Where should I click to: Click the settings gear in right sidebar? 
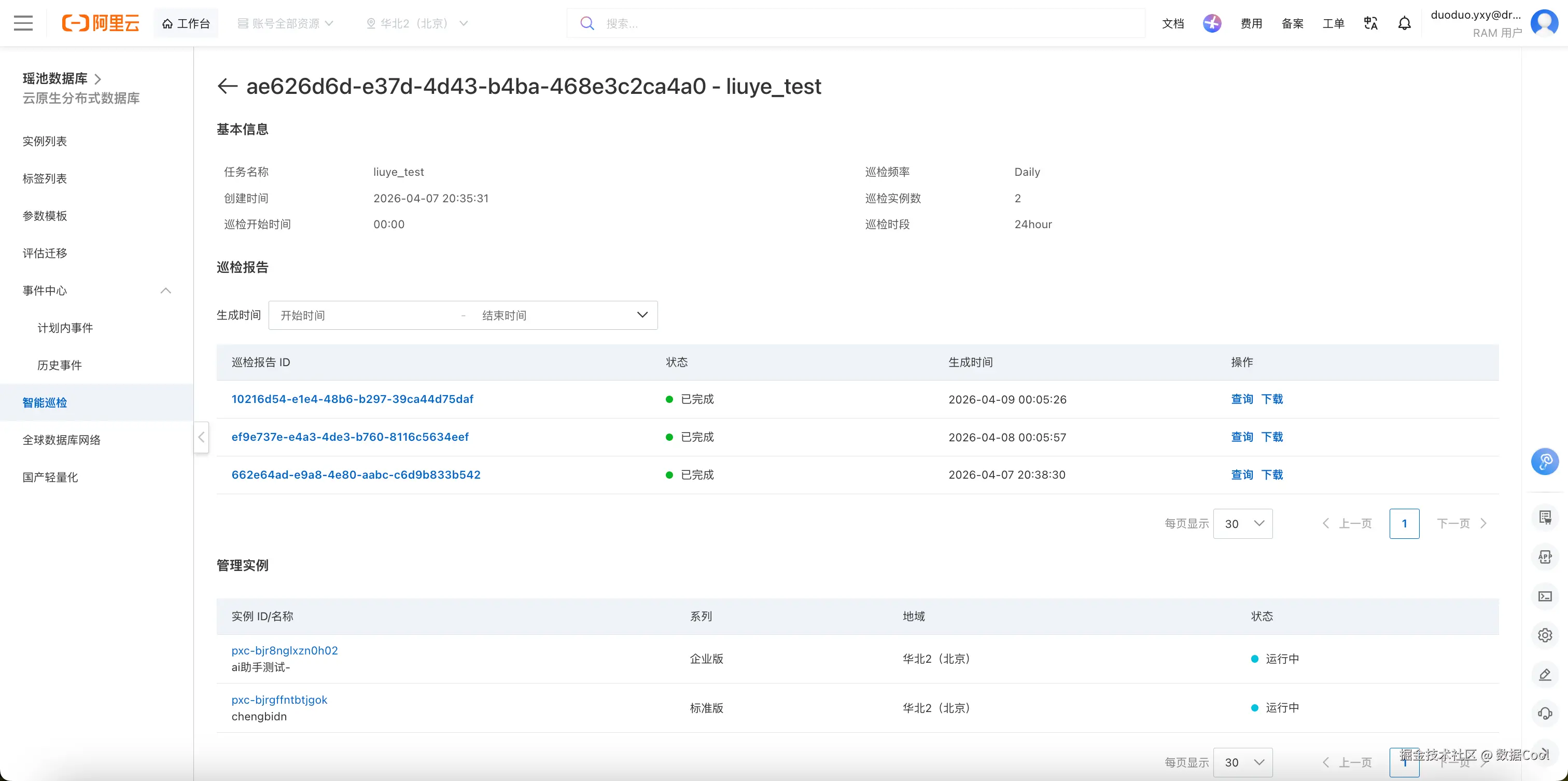click(1544, 635)
